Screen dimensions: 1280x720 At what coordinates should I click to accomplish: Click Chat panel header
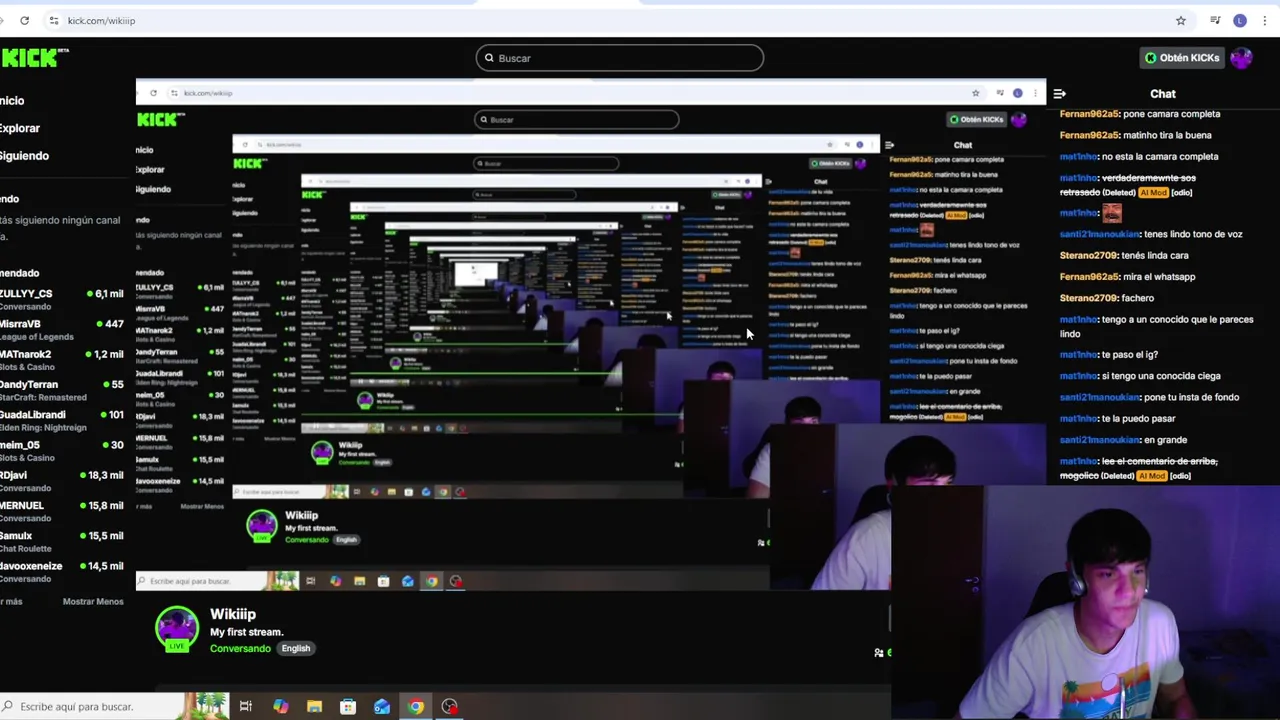point(1162,94)
